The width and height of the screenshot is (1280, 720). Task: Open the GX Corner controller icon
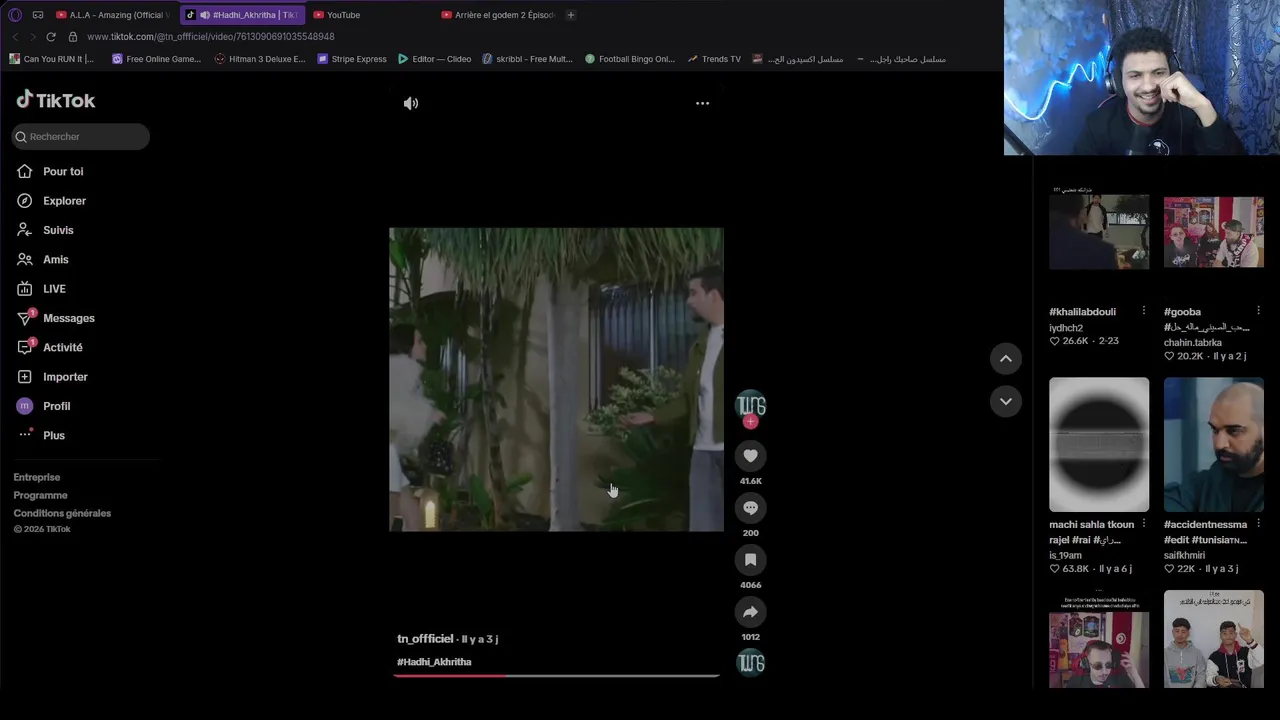(38, 15)
